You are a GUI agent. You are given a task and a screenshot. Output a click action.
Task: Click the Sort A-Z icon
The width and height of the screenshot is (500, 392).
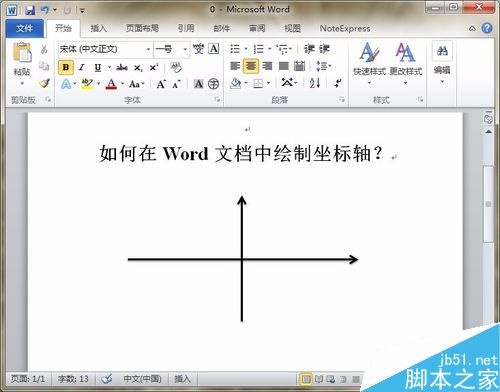pyautogui.click(x=315, y=83)
